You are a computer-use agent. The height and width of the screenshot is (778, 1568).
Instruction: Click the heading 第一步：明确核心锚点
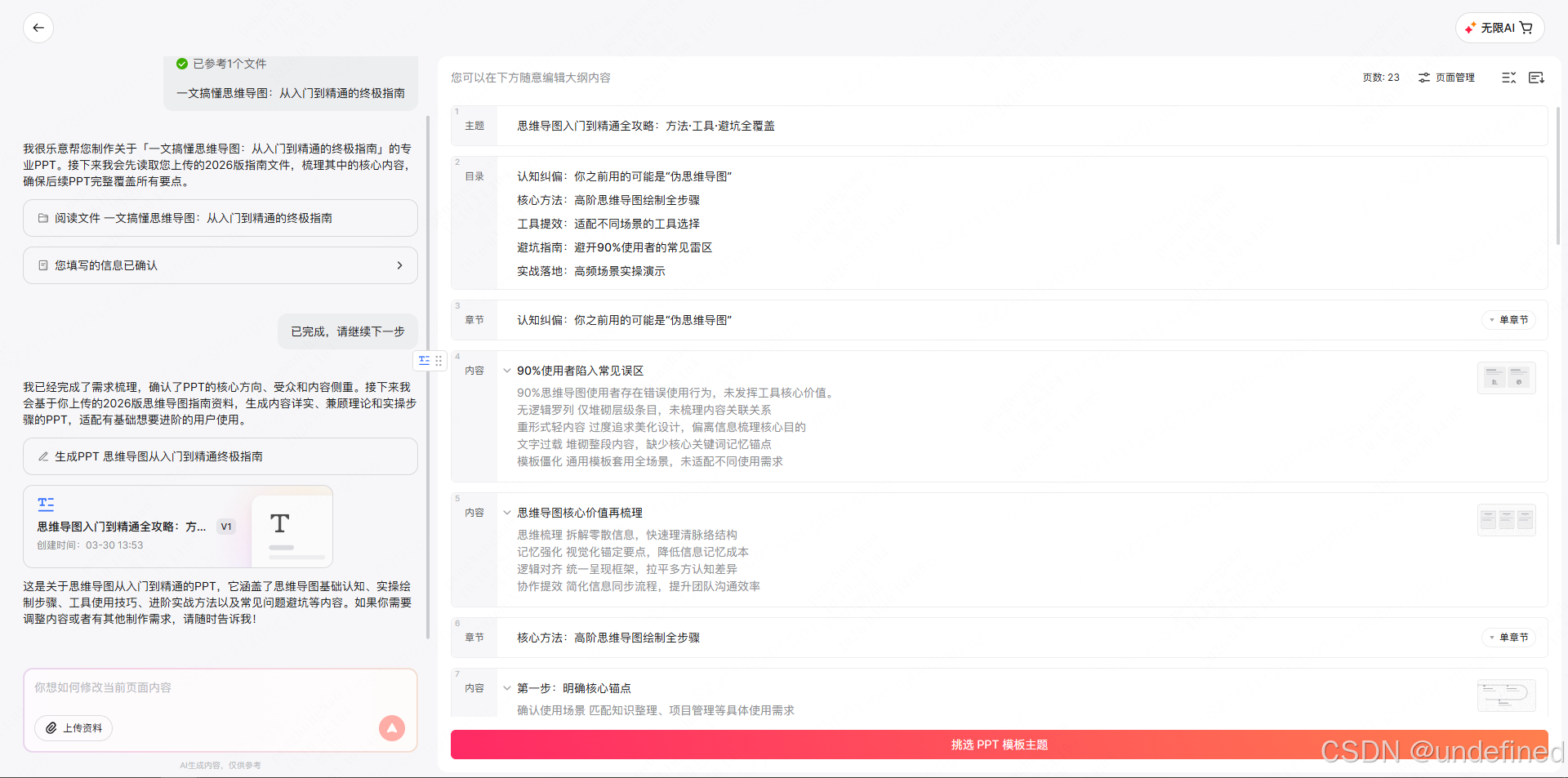pos(574,688)
